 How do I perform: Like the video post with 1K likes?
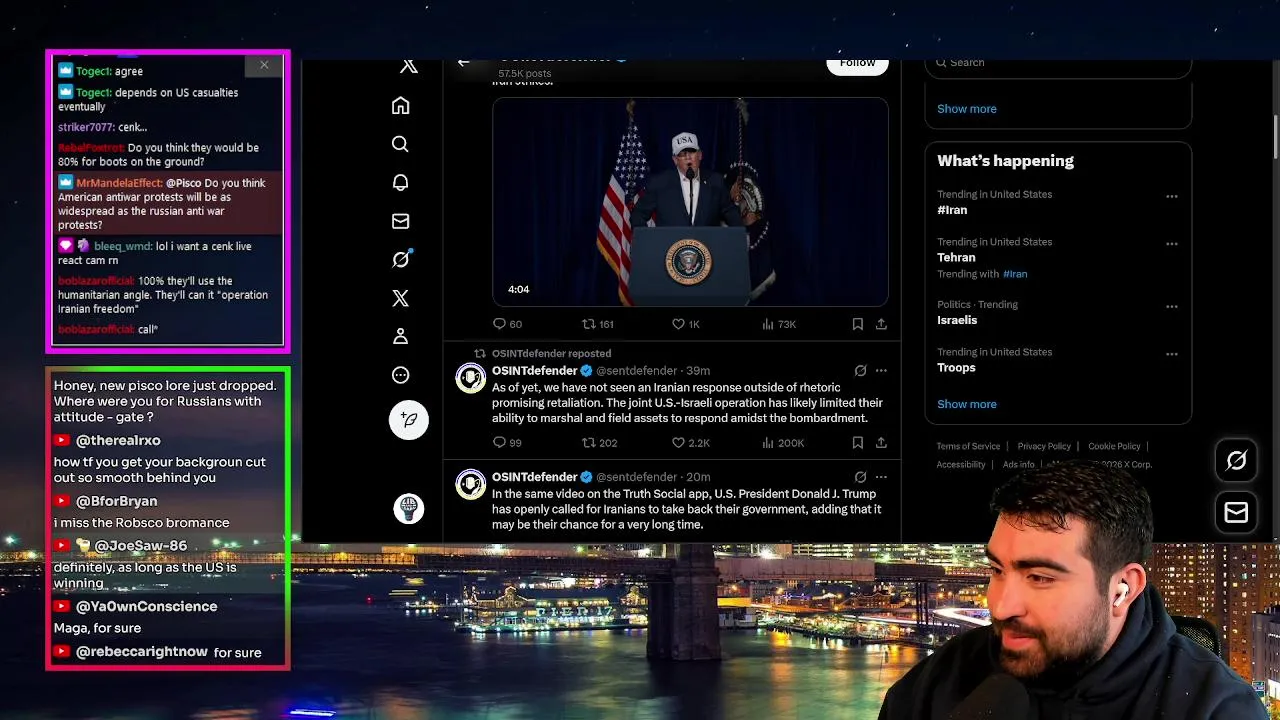click(x=686, y=324)
